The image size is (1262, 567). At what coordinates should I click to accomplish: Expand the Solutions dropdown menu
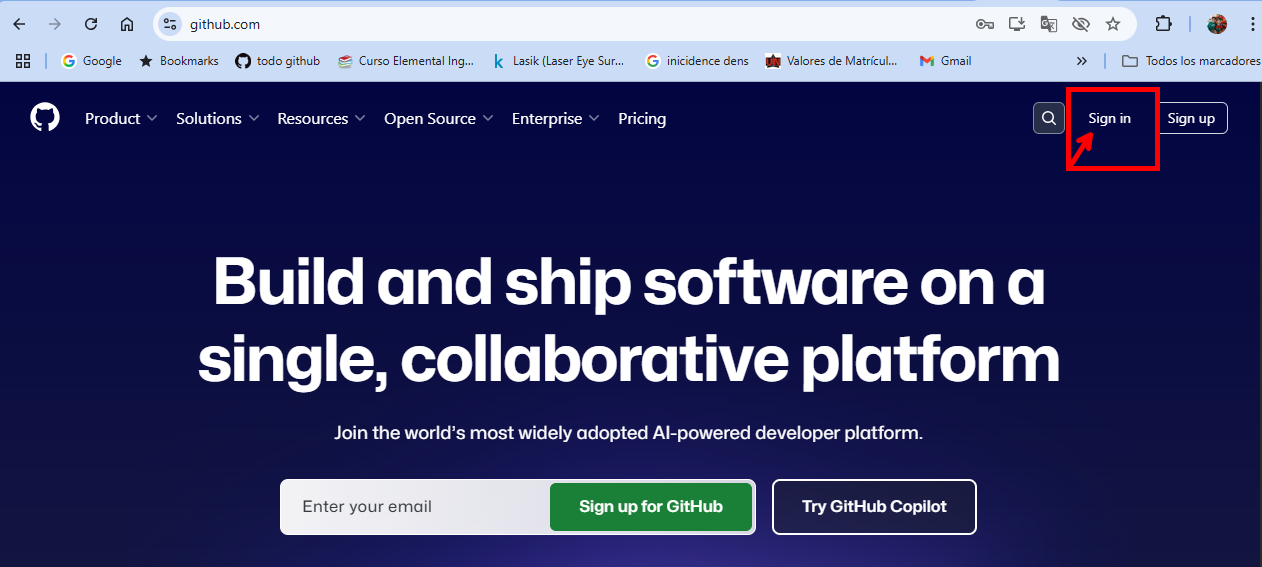[x=218, y=118]
